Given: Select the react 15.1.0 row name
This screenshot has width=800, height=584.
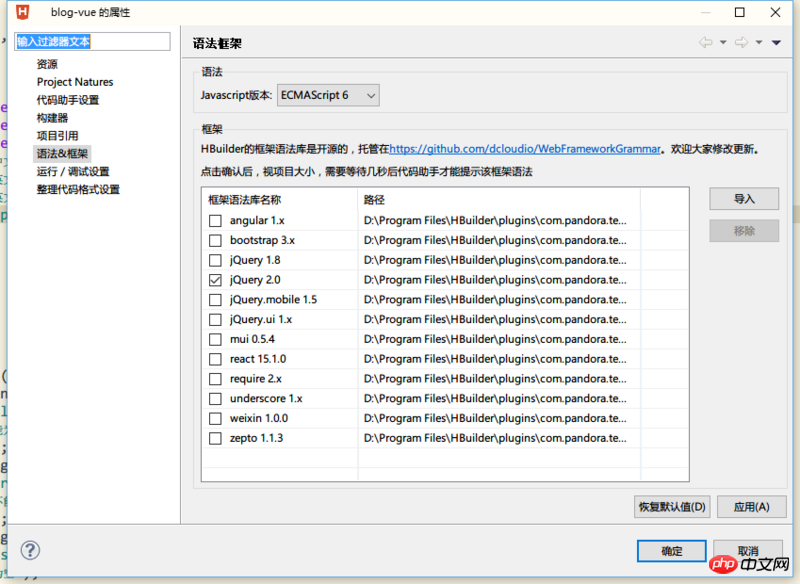Looking at the screenshot, I should click(x=258, y=359).
